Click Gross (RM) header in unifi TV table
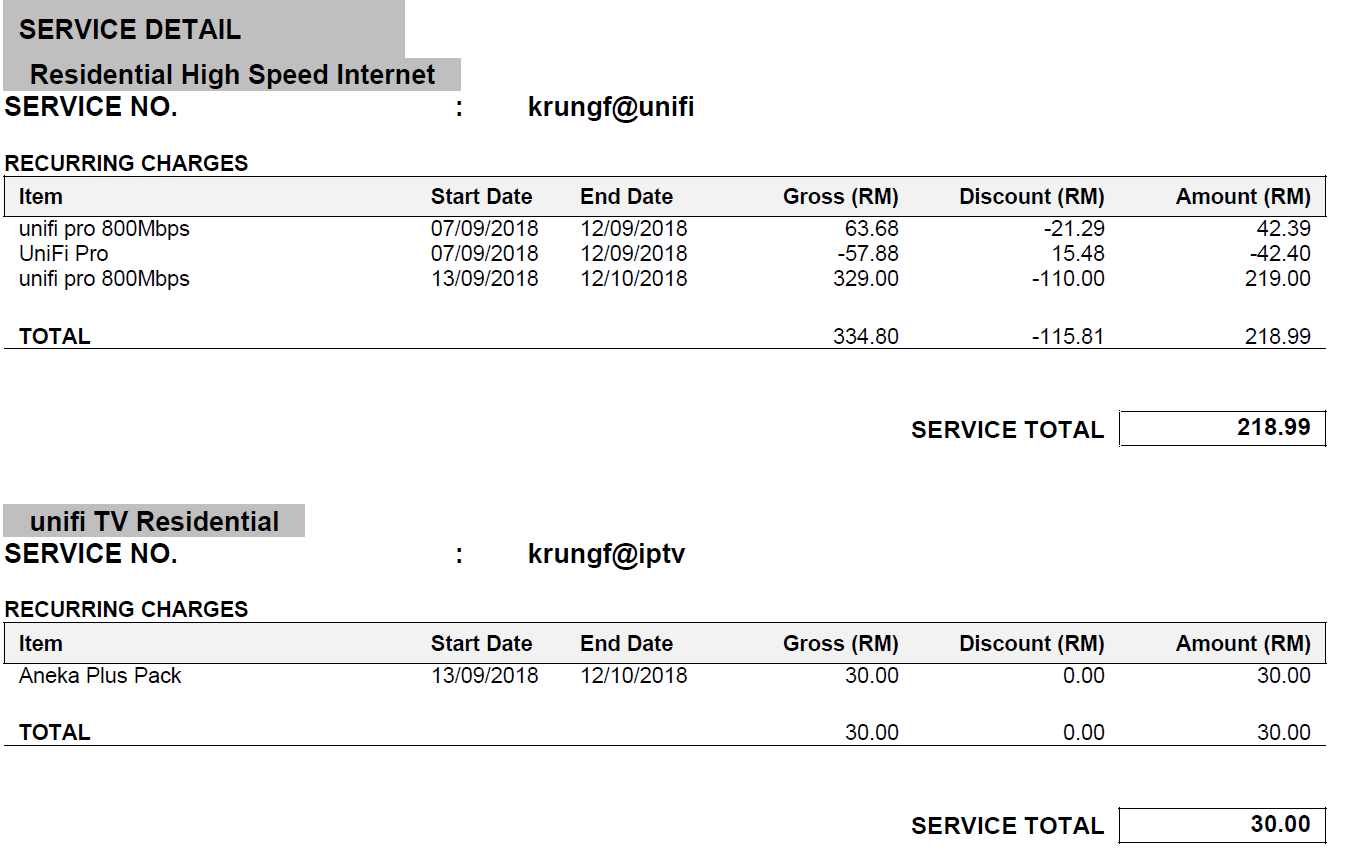The width and height of the screenshot is (1349, 854). pyautogui.click(x=841, y=644)
